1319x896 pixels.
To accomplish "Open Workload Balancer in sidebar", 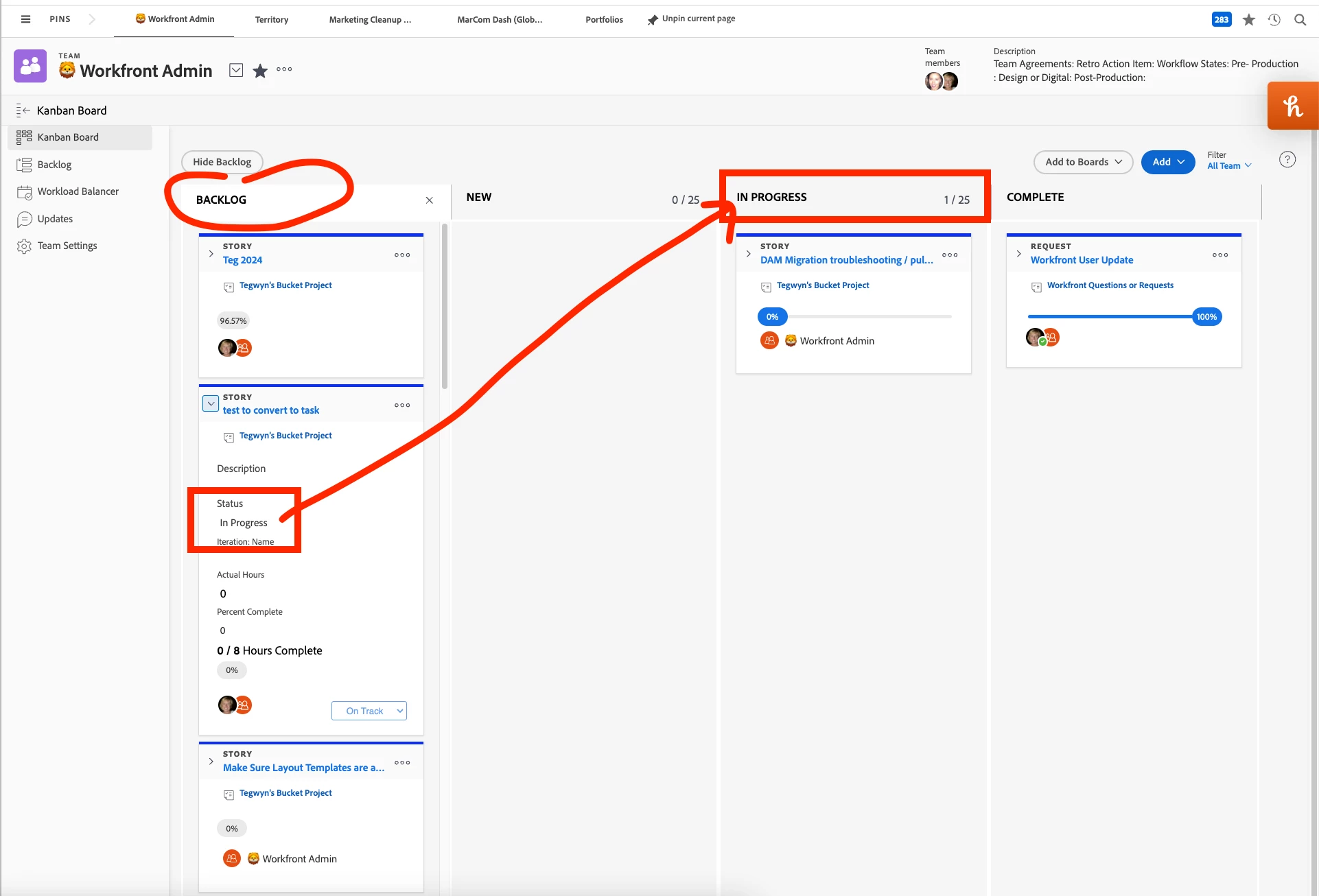I will [x=78, y=191].
